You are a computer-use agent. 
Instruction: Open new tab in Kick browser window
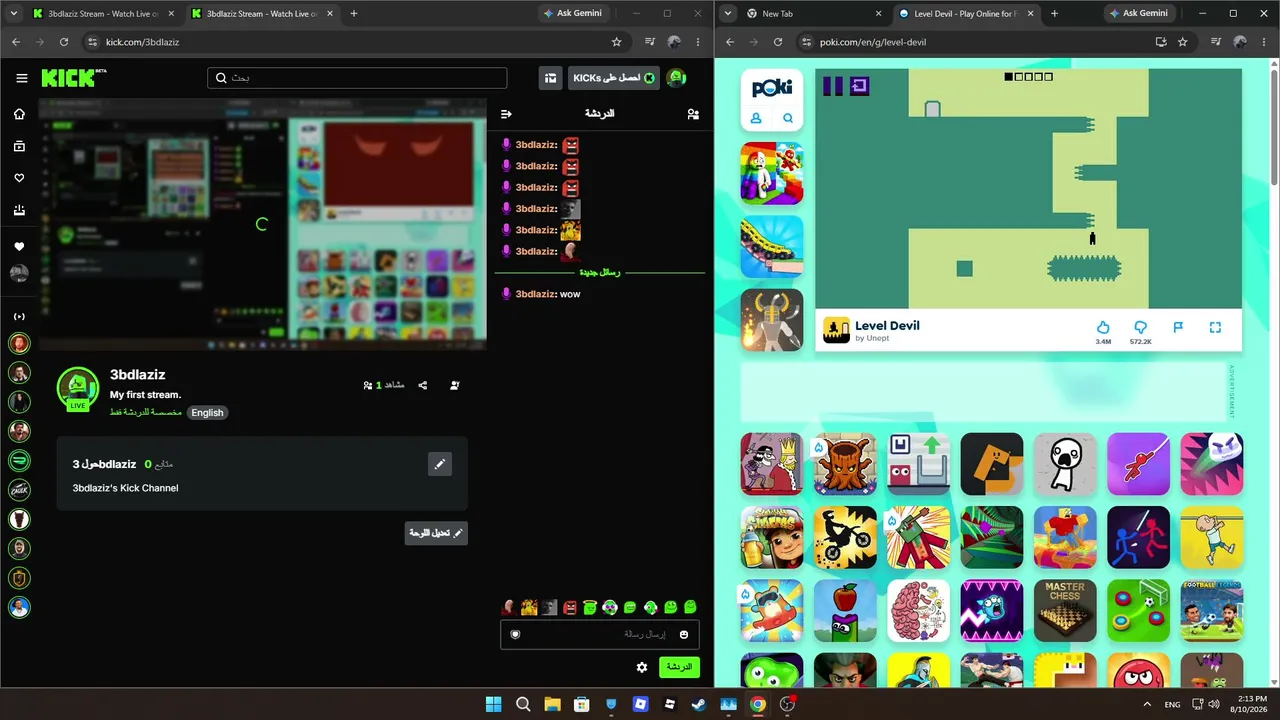[x=354, y=14]
